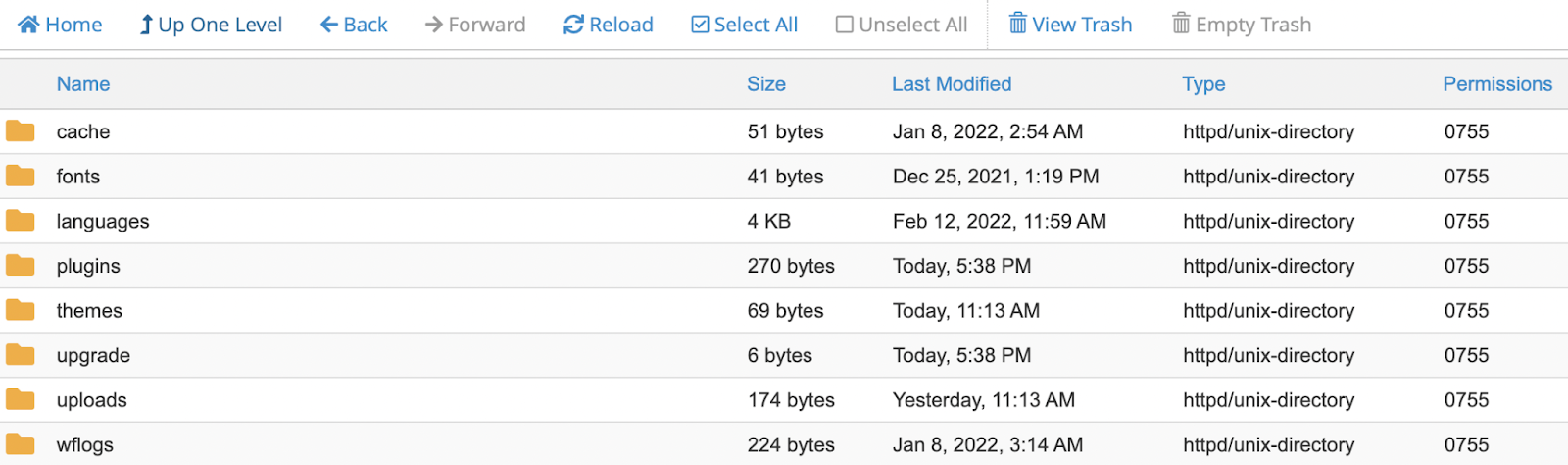Viewport: 1568px width, 465px height.
Task: Click the Home toolbar icon
Action: point(29,25)
